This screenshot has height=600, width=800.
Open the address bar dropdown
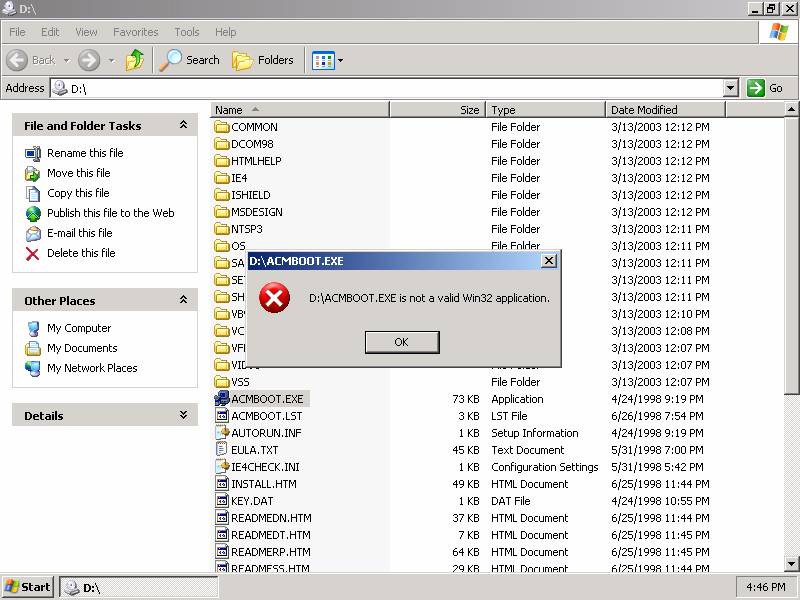(731, 88)
